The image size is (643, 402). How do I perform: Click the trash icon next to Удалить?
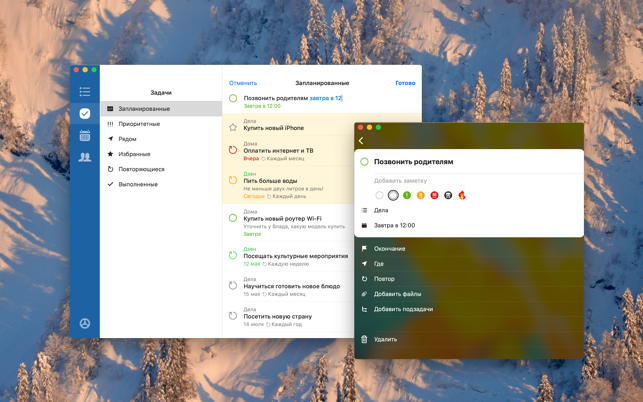pos(364,339)
